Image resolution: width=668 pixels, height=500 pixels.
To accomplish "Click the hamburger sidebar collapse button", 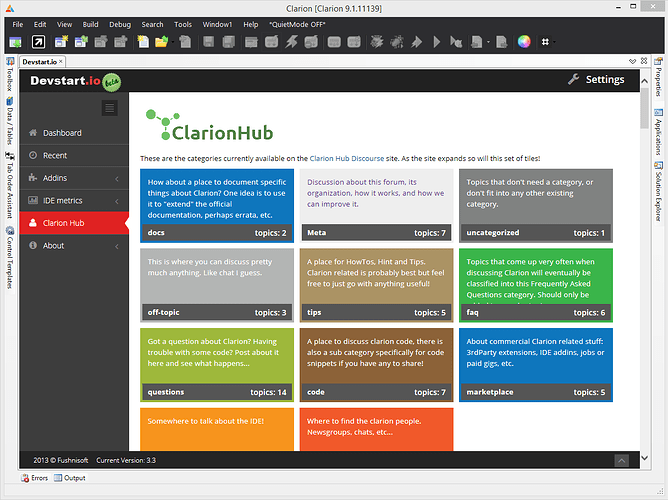I will [110, 108].
